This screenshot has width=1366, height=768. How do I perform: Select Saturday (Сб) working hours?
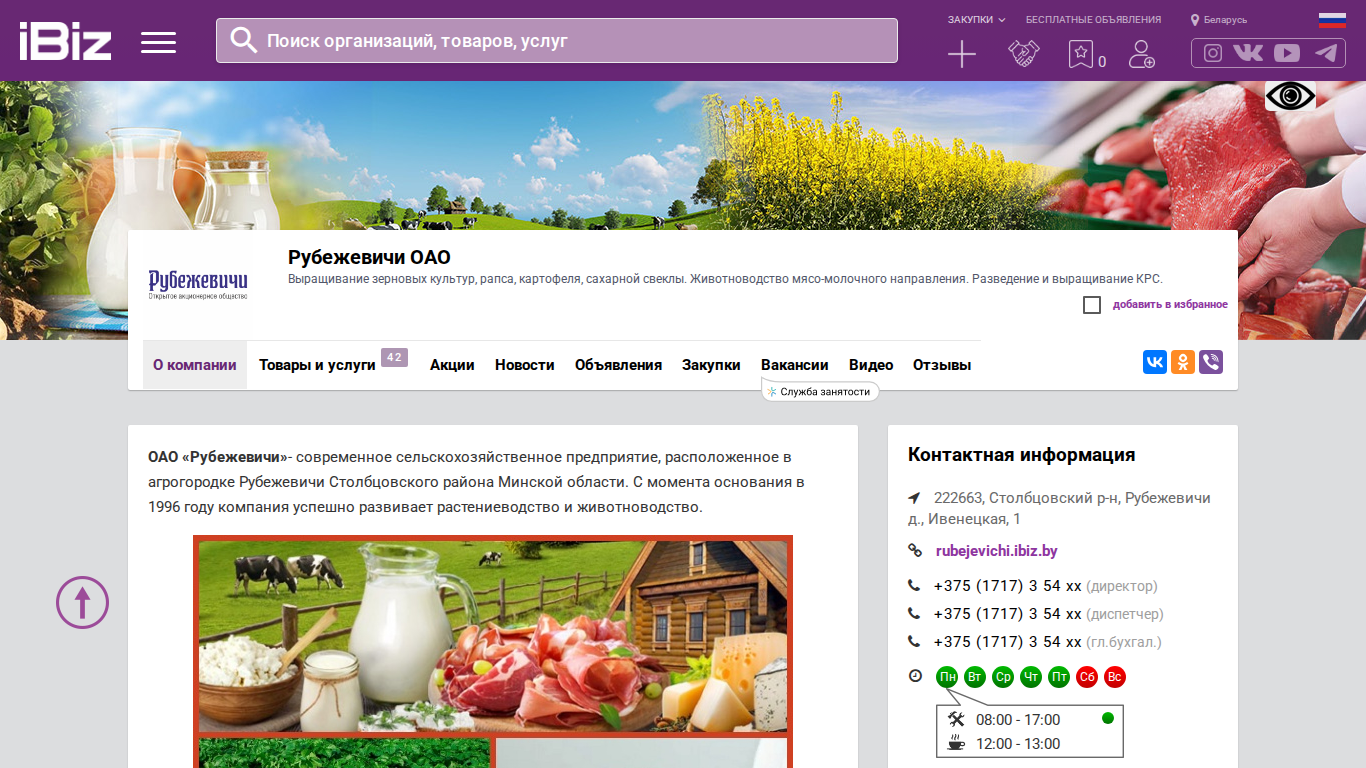tap(1087, 677)
